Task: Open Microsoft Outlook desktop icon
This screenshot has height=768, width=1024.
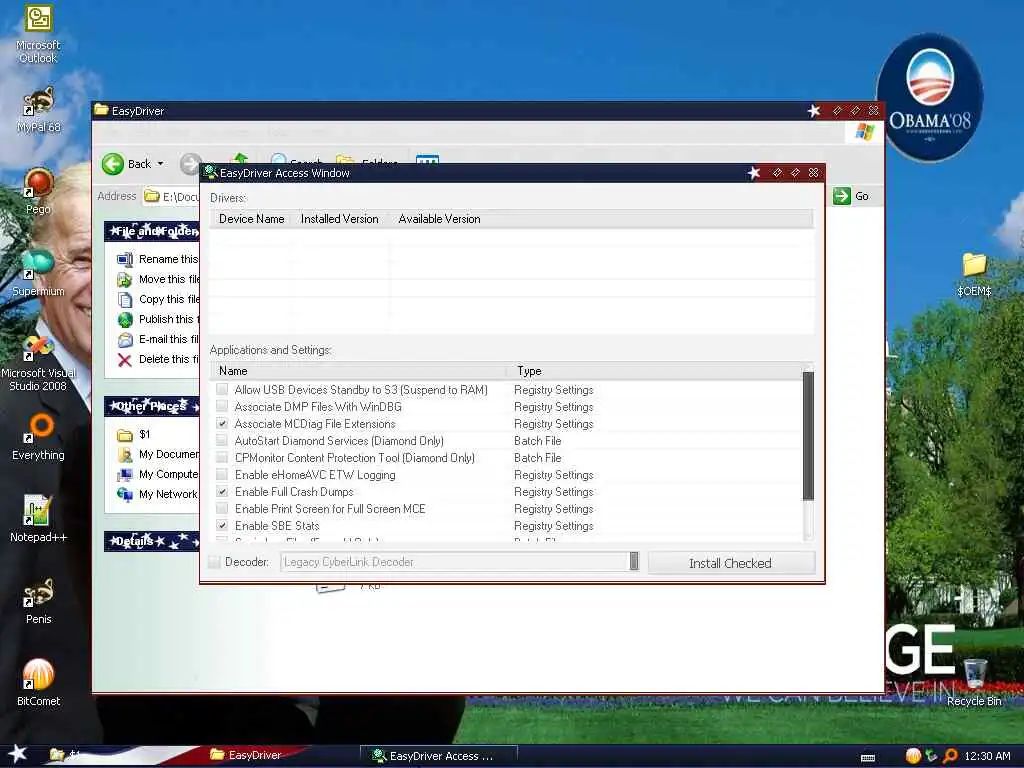Action: pos(38,34)
